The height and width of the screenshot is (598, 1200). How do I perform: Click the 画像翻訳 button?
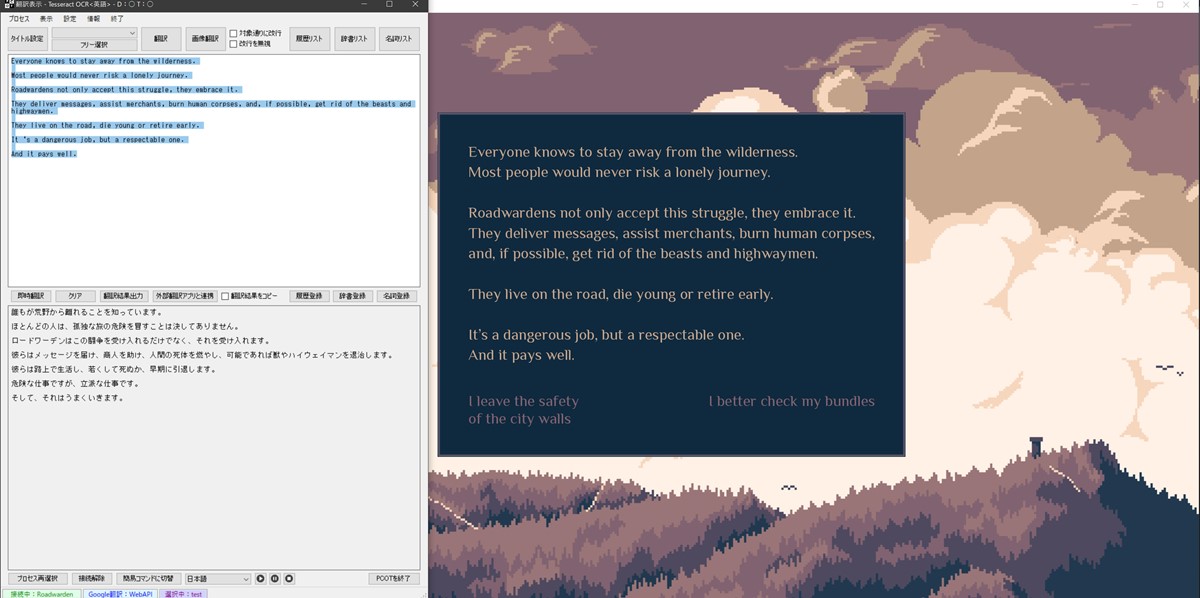(x=205, y=39)
